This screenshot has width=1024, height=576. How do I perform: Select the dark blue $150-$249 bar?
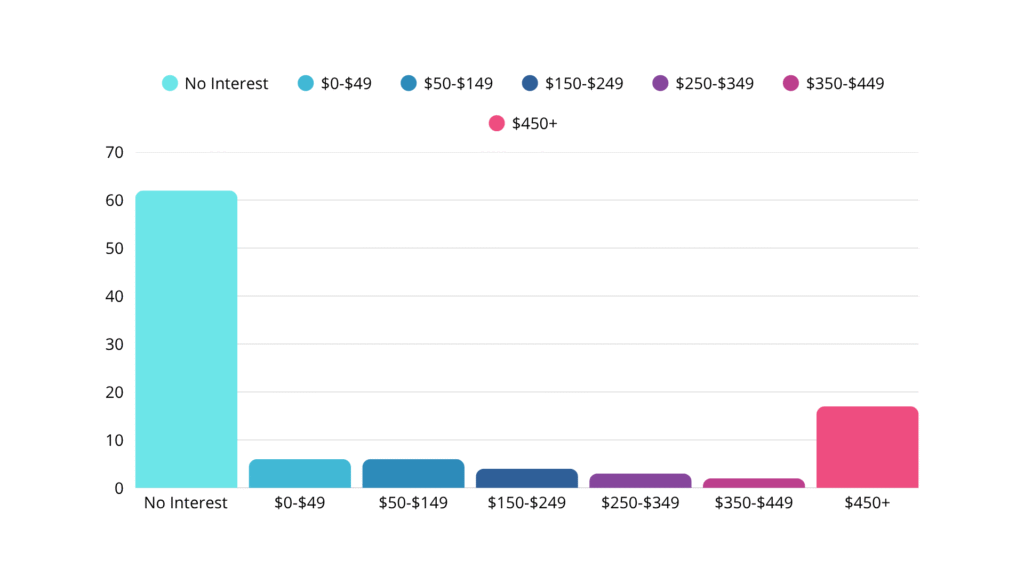click(x=527, y=478)
